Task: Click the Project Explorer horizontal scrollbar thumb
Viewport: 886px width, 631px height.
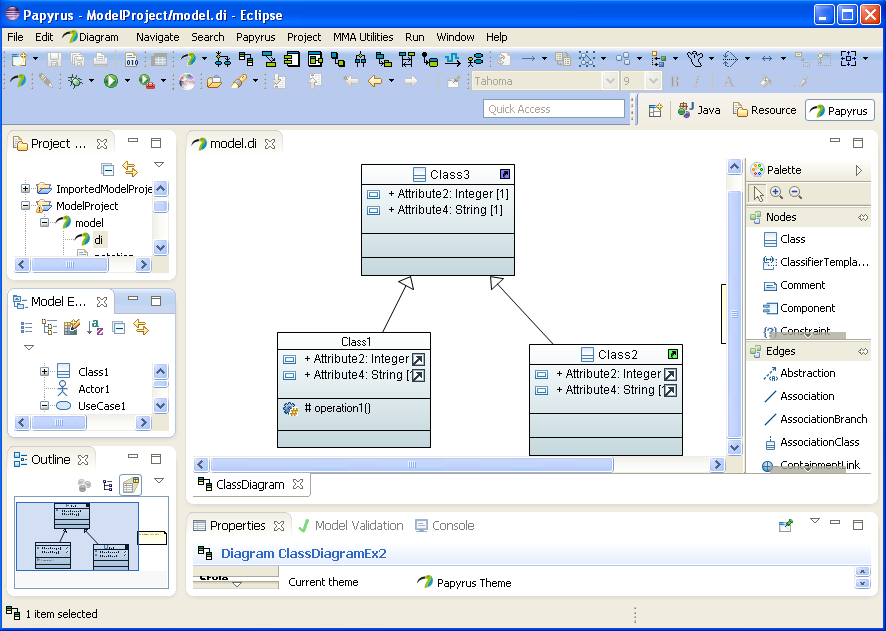Action: point(70,264)
